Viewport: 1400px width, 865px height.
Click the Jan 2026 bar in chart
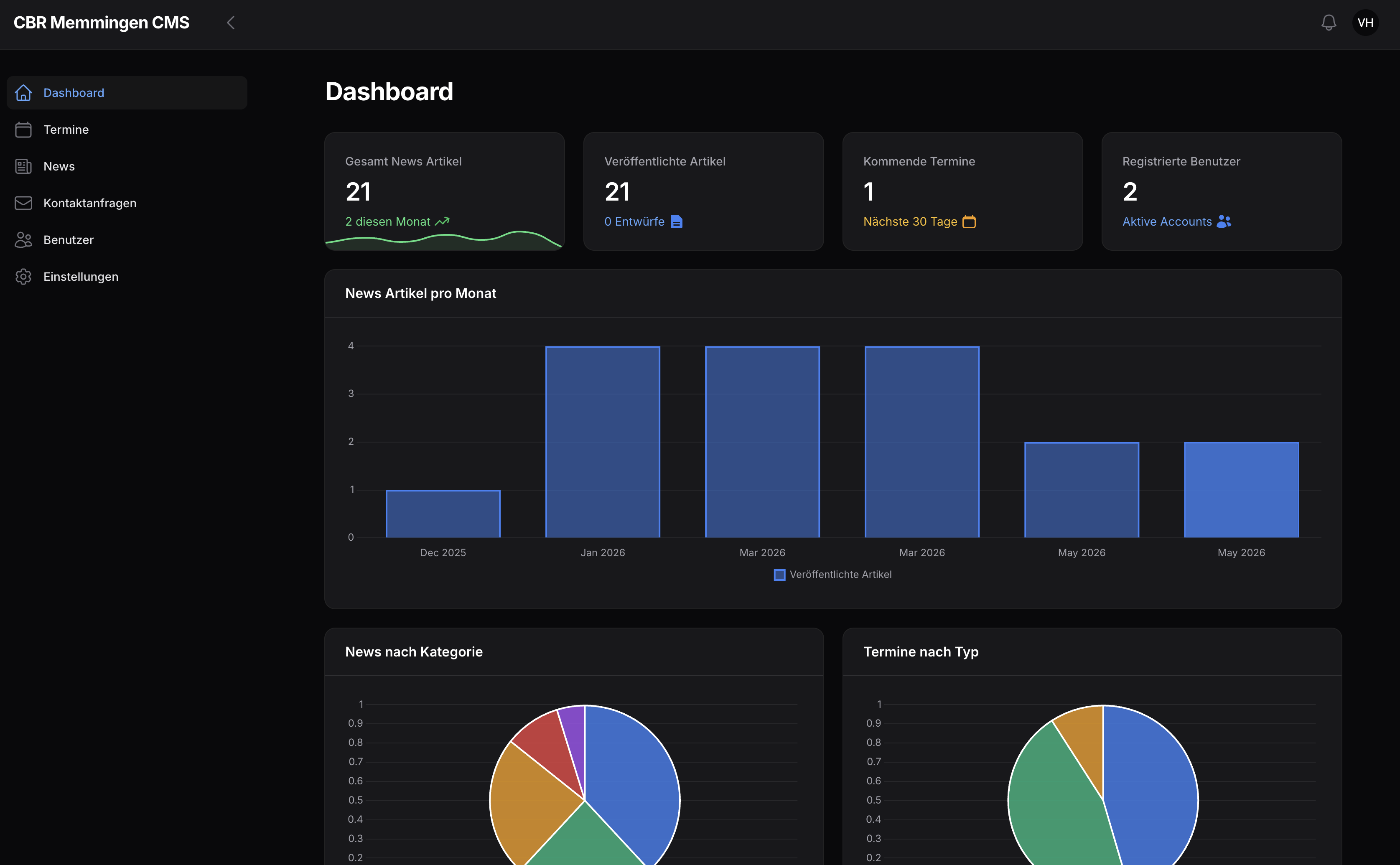click(603, 442)
